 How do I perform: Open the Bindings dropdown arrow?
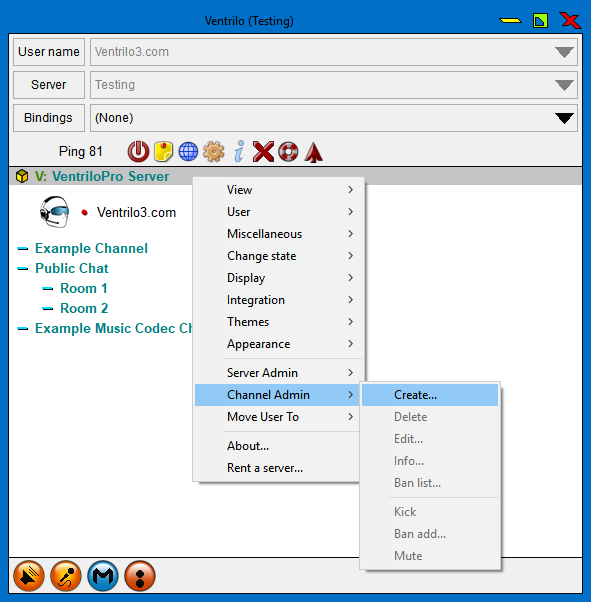pyautogui.click(x=564, y=118)
